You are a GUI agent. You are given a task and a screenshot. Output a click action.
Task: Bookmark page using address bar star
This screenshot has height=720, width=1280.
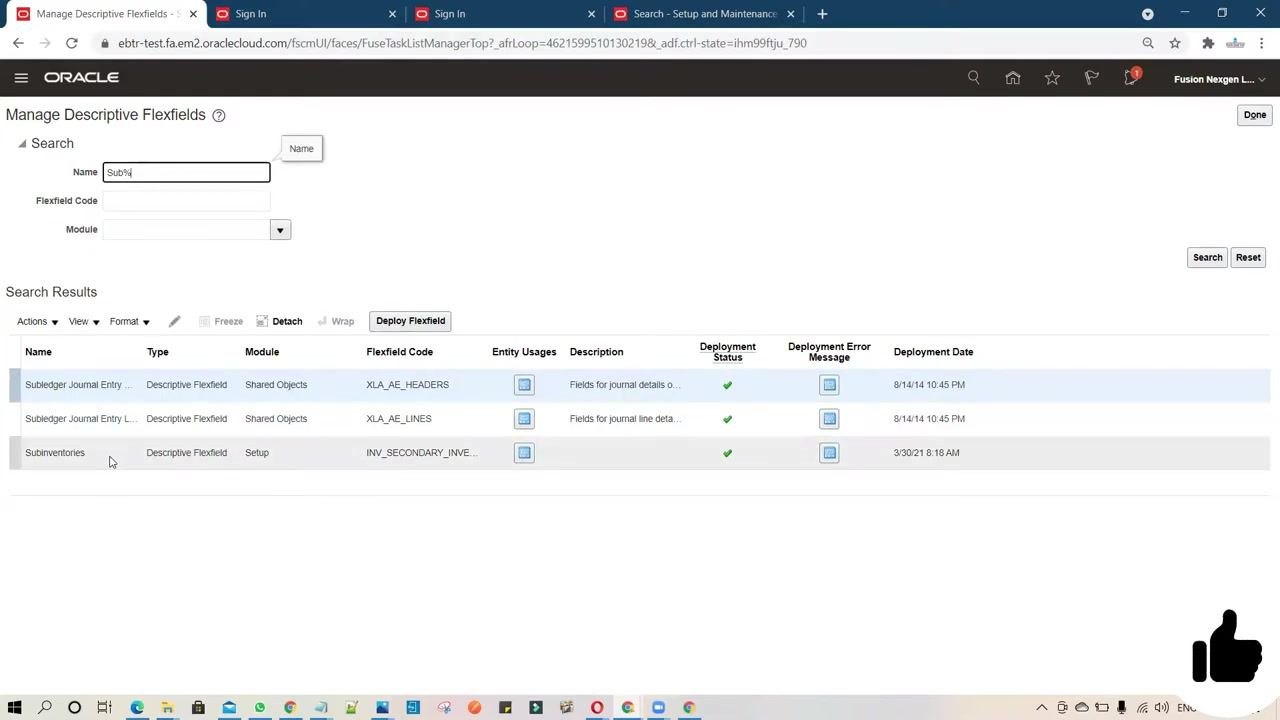(1175, 43)
